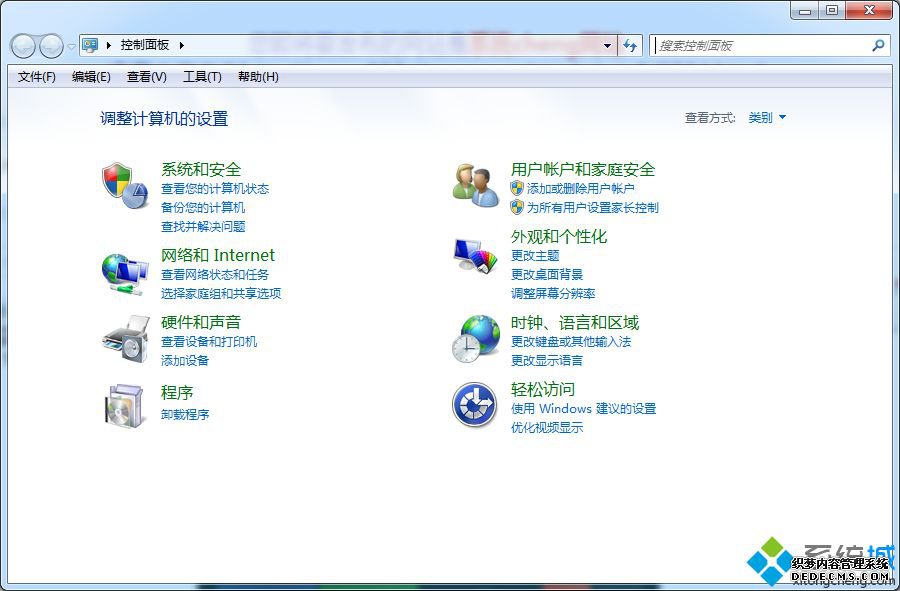Click 更改键盘或其他输入法 link
Screen dimensions: 900x591
[x=571, y=341]
